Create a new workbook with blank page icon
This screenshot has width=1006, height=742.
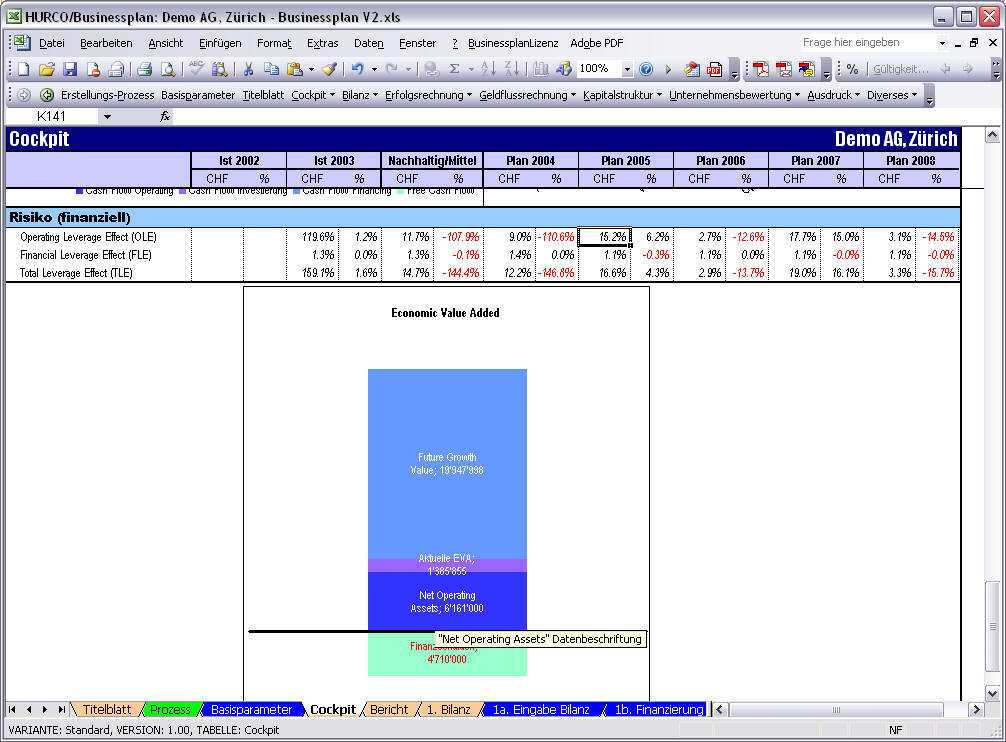pos(24,69)
